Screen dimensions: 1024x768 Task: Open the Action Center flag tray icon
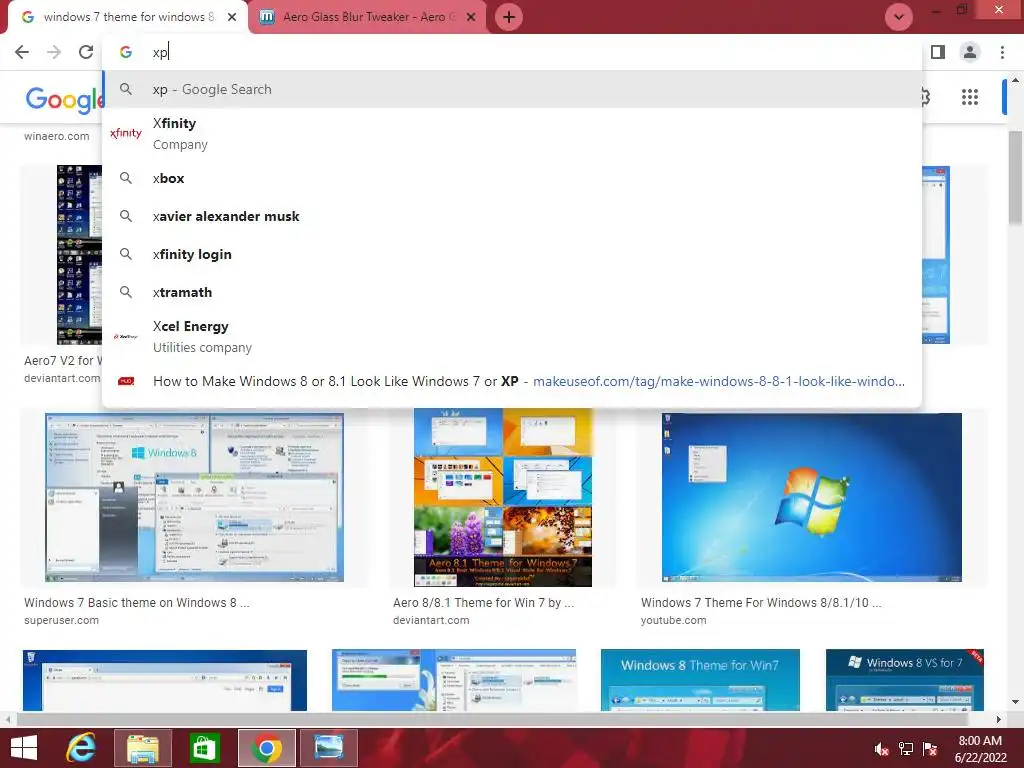[930, 749]
